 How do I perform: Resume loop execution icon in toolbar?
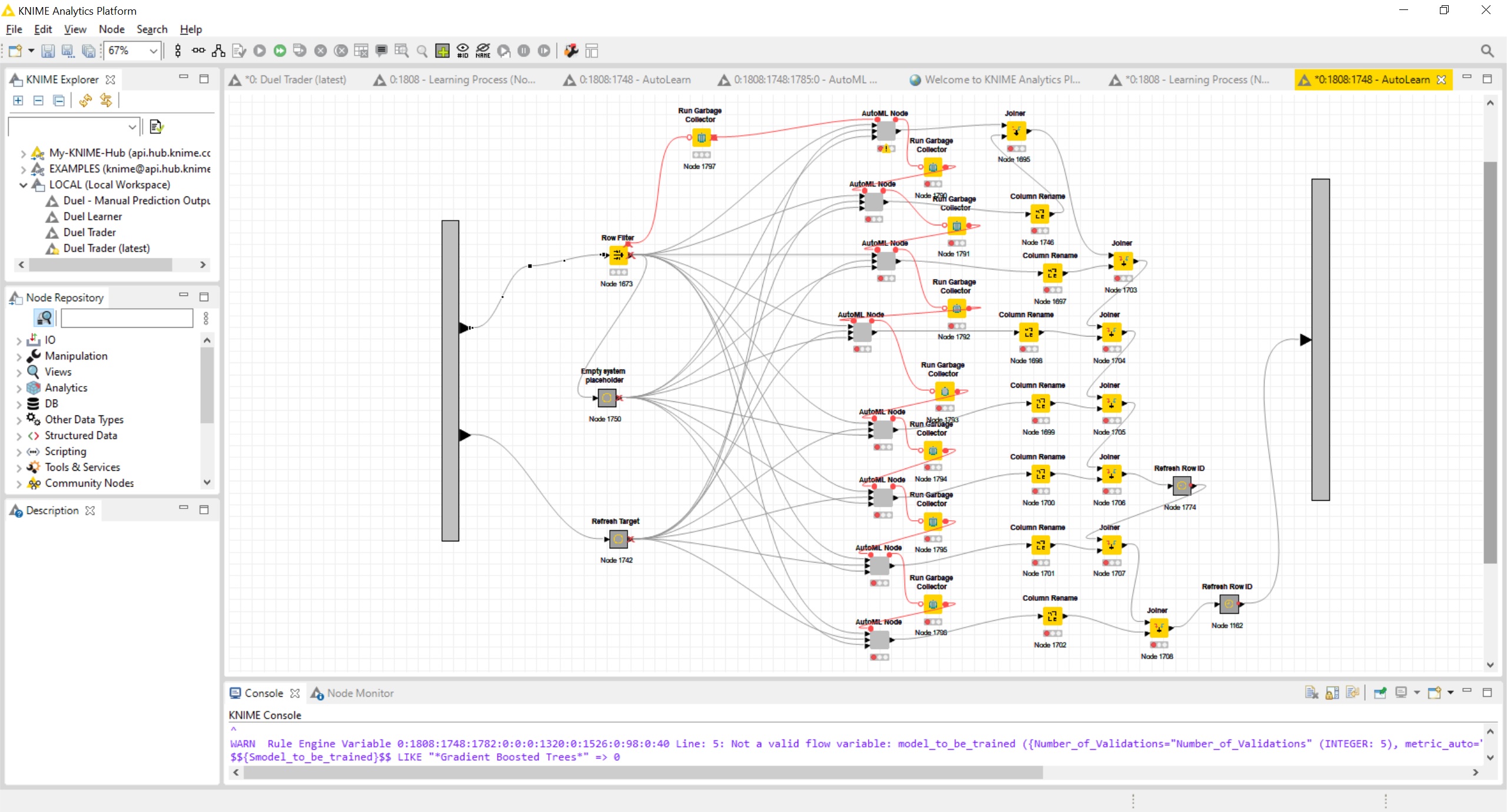544,51
